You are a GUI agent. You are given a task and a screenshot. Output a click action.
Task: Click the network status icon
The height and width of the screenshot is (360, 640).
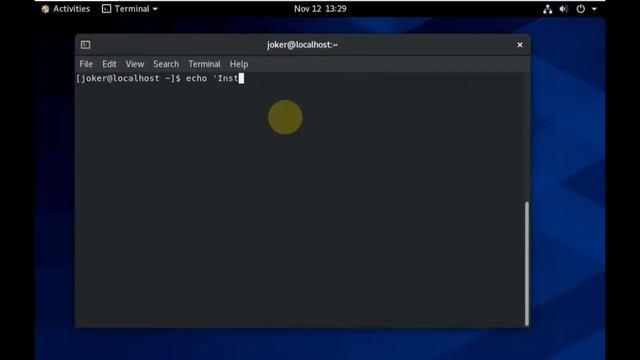pyautogui.click(x=547, y=9)
